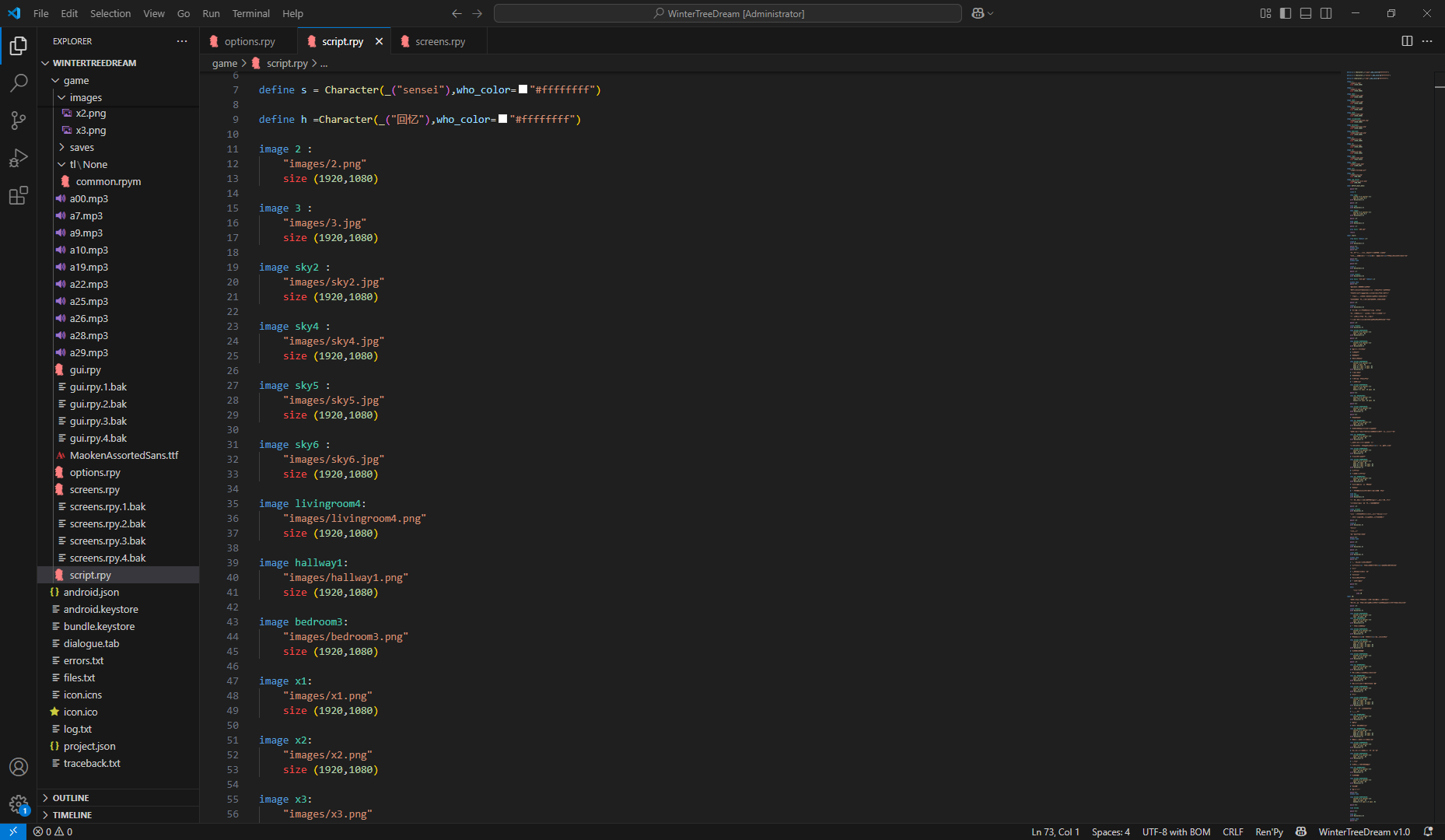Open the Extensions view
The height and width of the screenshot is (840, 1445).
click(19, 195)
